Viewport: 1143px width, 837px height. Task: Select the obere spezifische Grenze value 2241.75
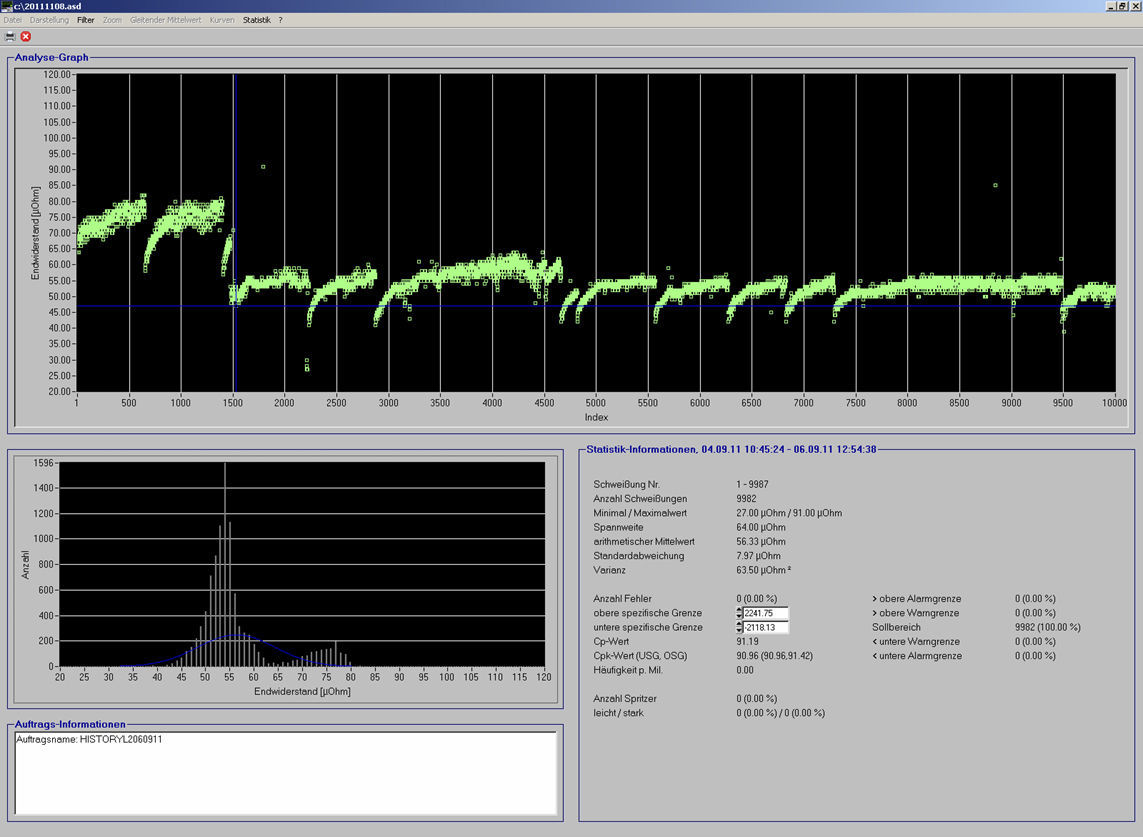tap(765, 612)
